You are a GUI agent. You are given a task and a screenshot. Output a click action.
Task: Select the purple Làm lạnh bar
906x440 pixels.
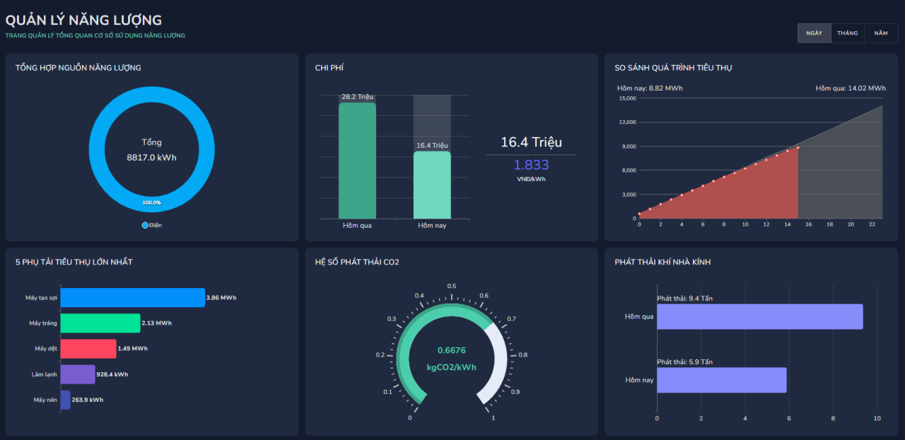78,374
